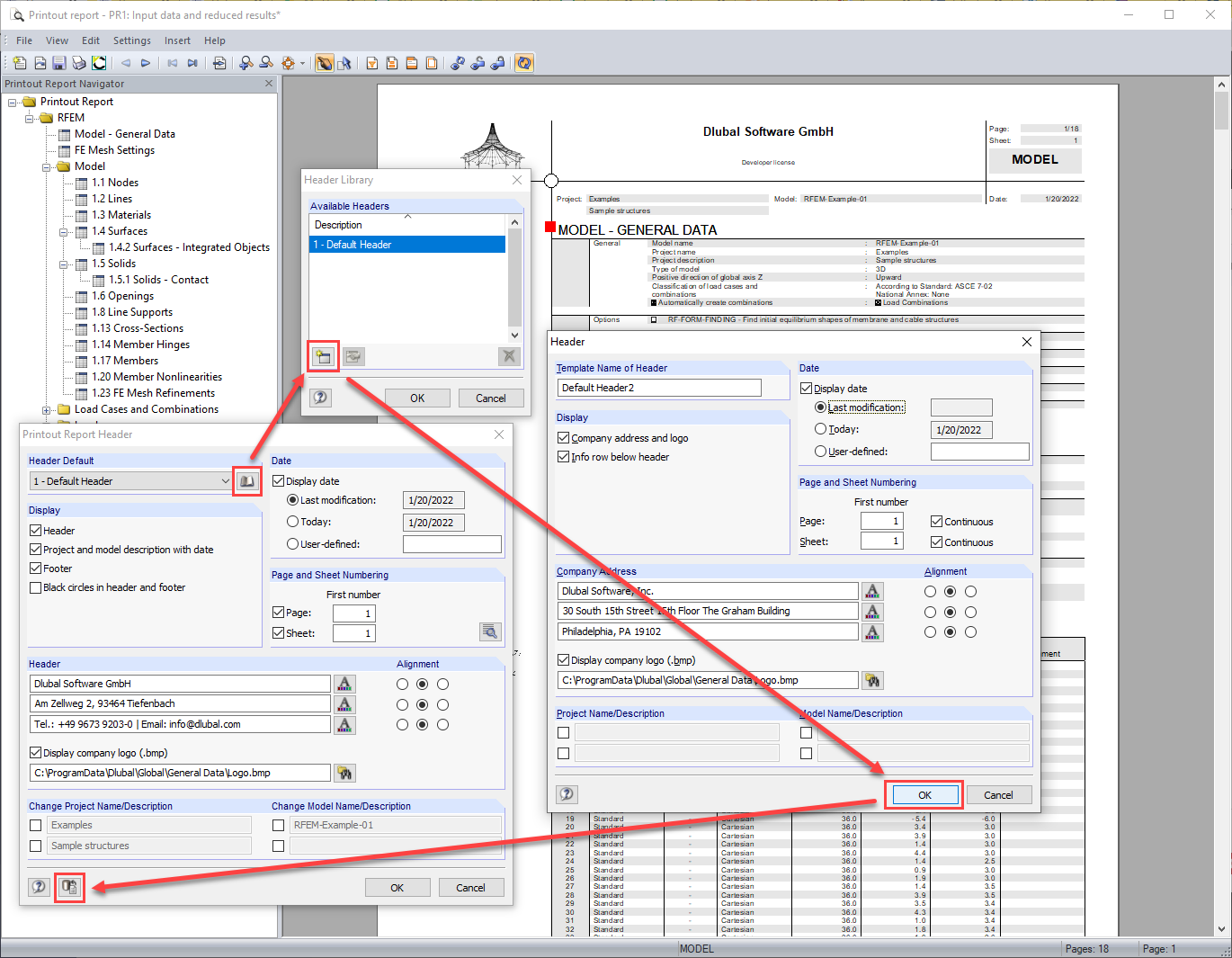
Task: Click the orange refresh toolbar icon
Action: (524, 63)
